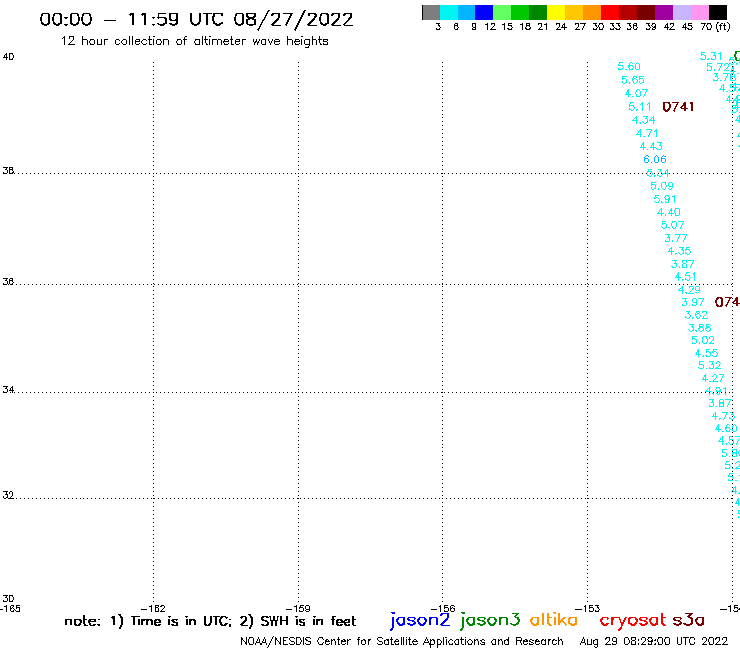
Task: Click the 0741 time marker beside 5.11
Action: [x=678, y=107]
